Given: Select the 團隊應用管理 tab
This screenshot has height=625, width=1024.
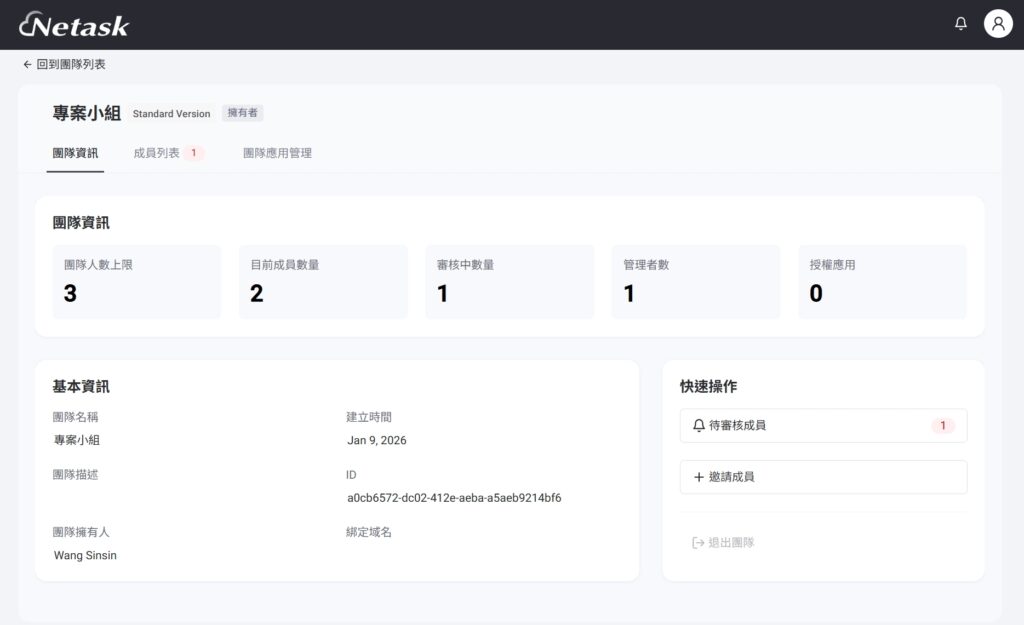Looking at the screenshot, I should (x=277, y=153).
